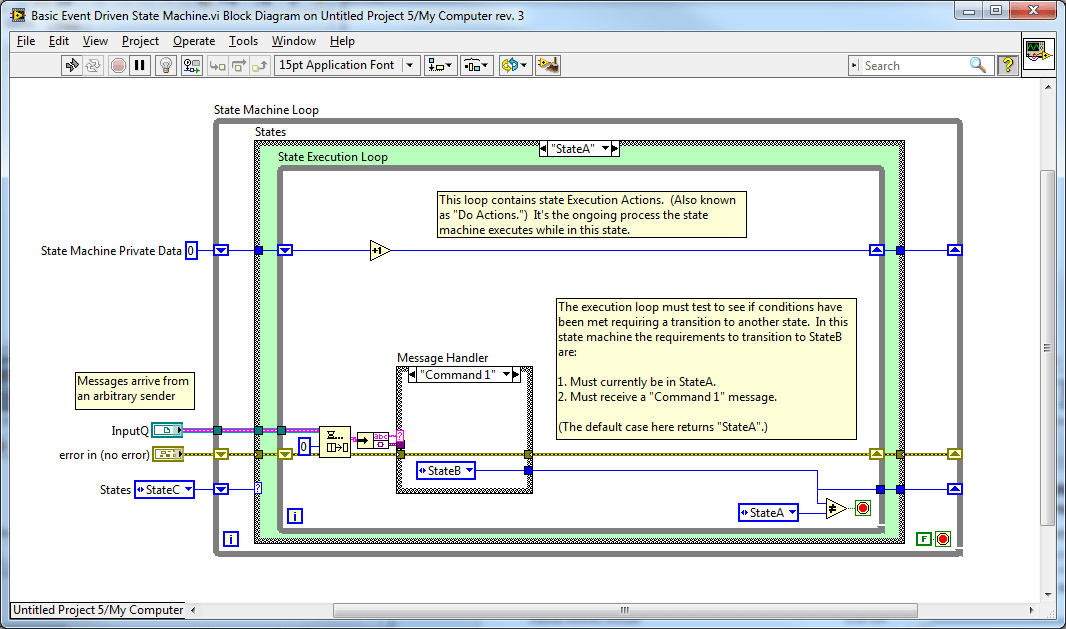Click the Not Equal comparison node
The height and width of the screenshot is (629, 1066).
point(836,508)
